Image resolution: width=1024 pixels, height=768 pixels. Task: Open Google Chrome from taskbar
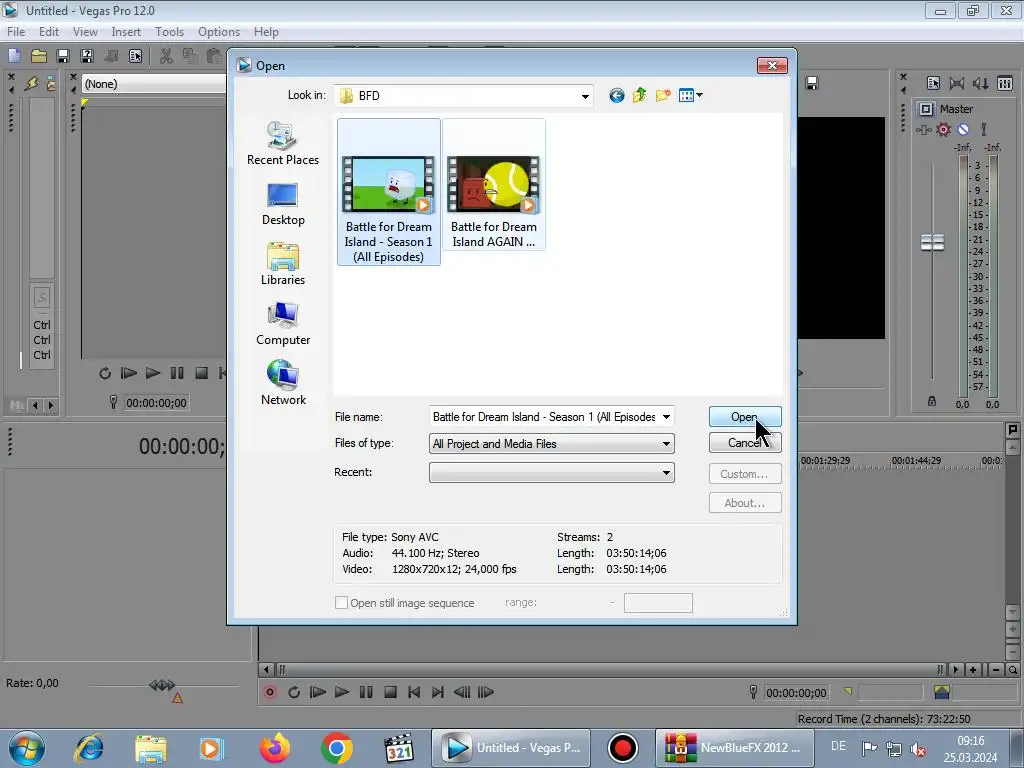(x=336, y=748)
